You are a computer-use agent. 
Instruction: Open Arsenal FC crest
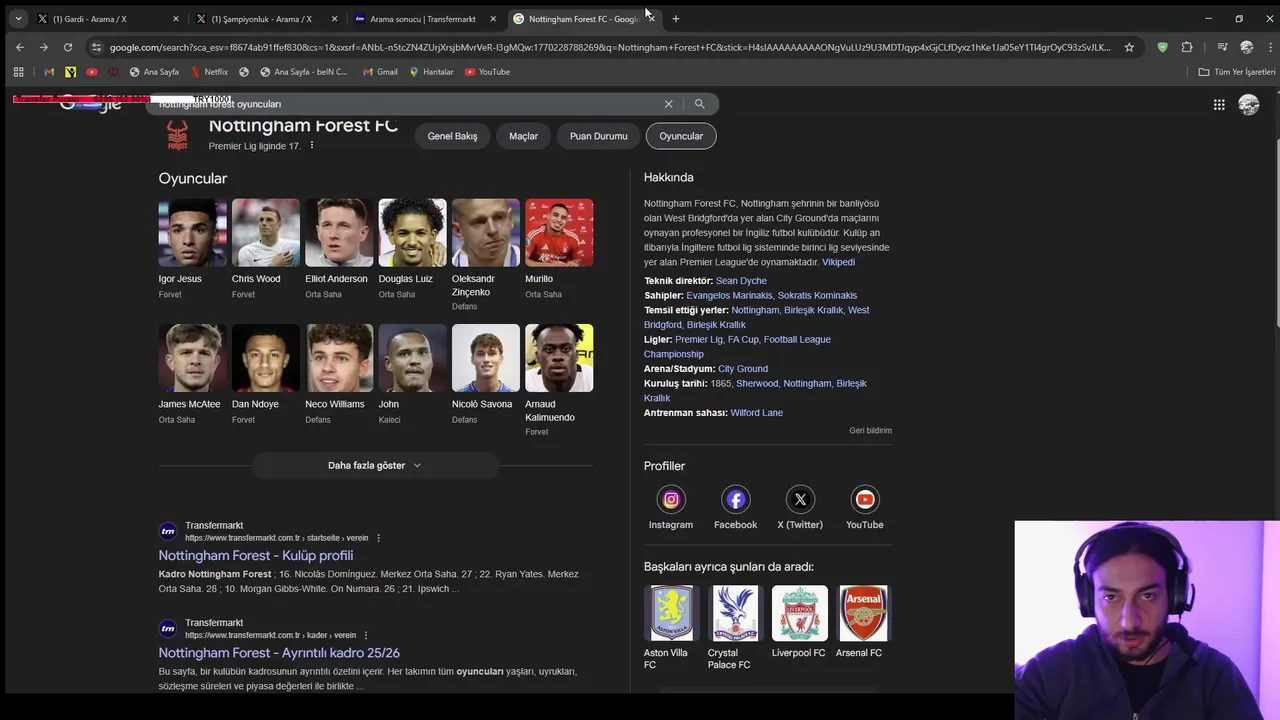tap(863, 613)
